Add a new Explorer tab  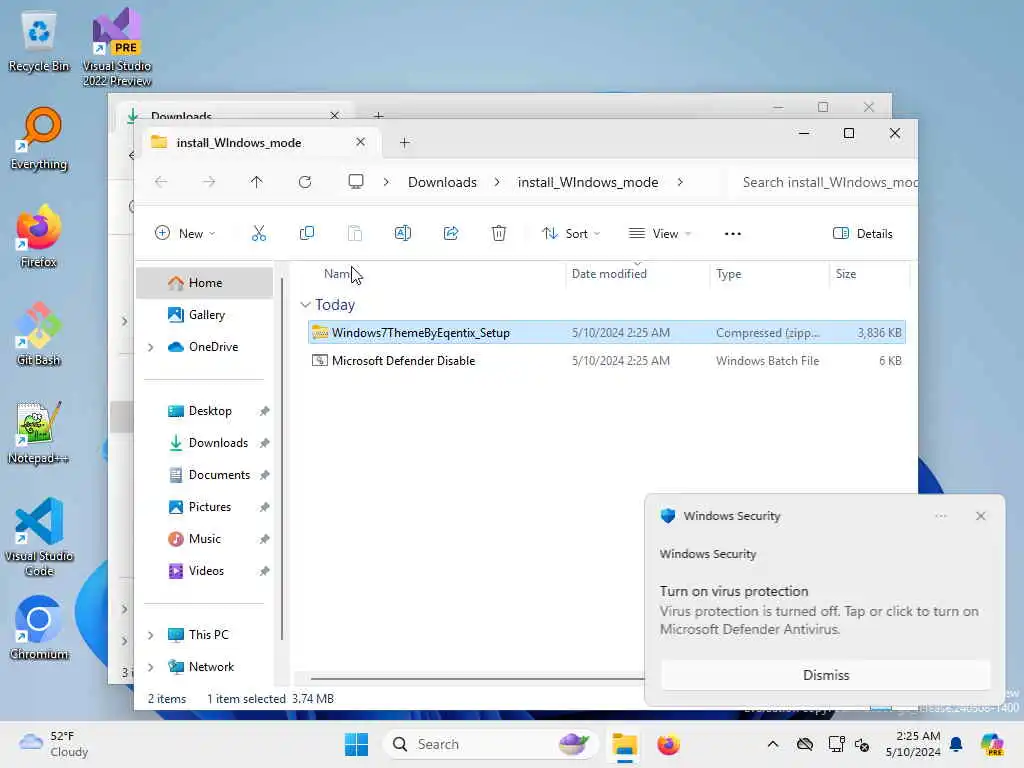click(x=405, y=142)
